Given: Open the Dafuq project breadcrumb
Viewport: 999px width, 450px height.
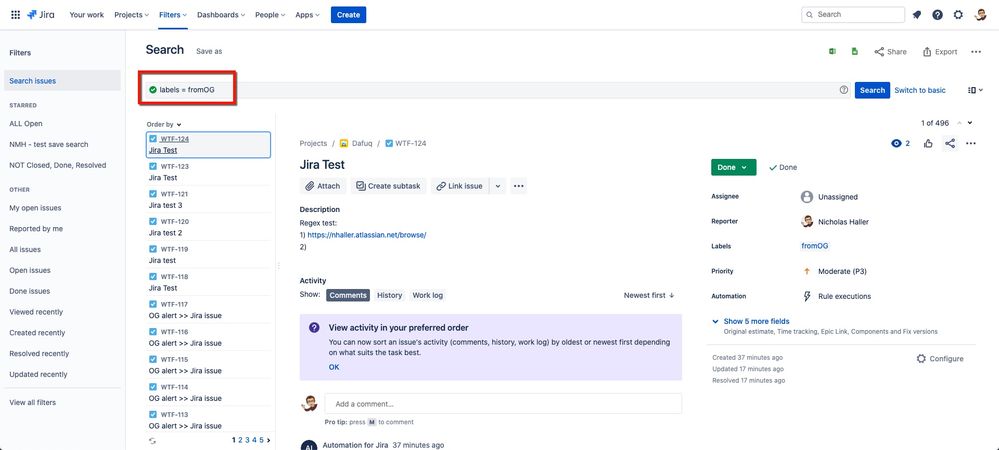Looking at the screenshot, I should point(356,143).
